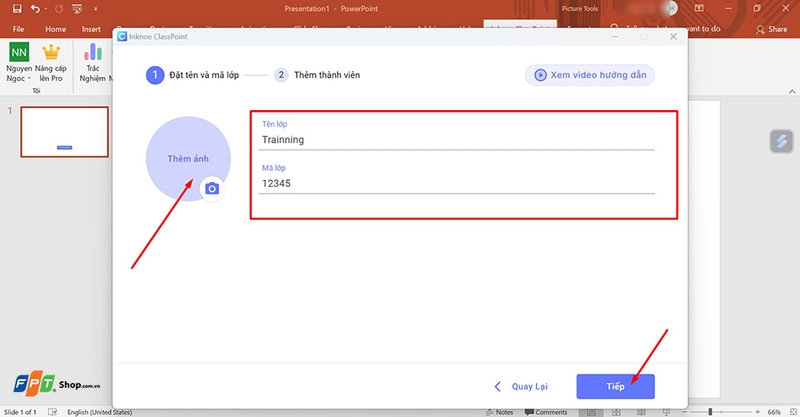This screenshot has height=417, width=800.
Task: Click step 1 Đặt tên và mã lớp
Action: point(192,75)
